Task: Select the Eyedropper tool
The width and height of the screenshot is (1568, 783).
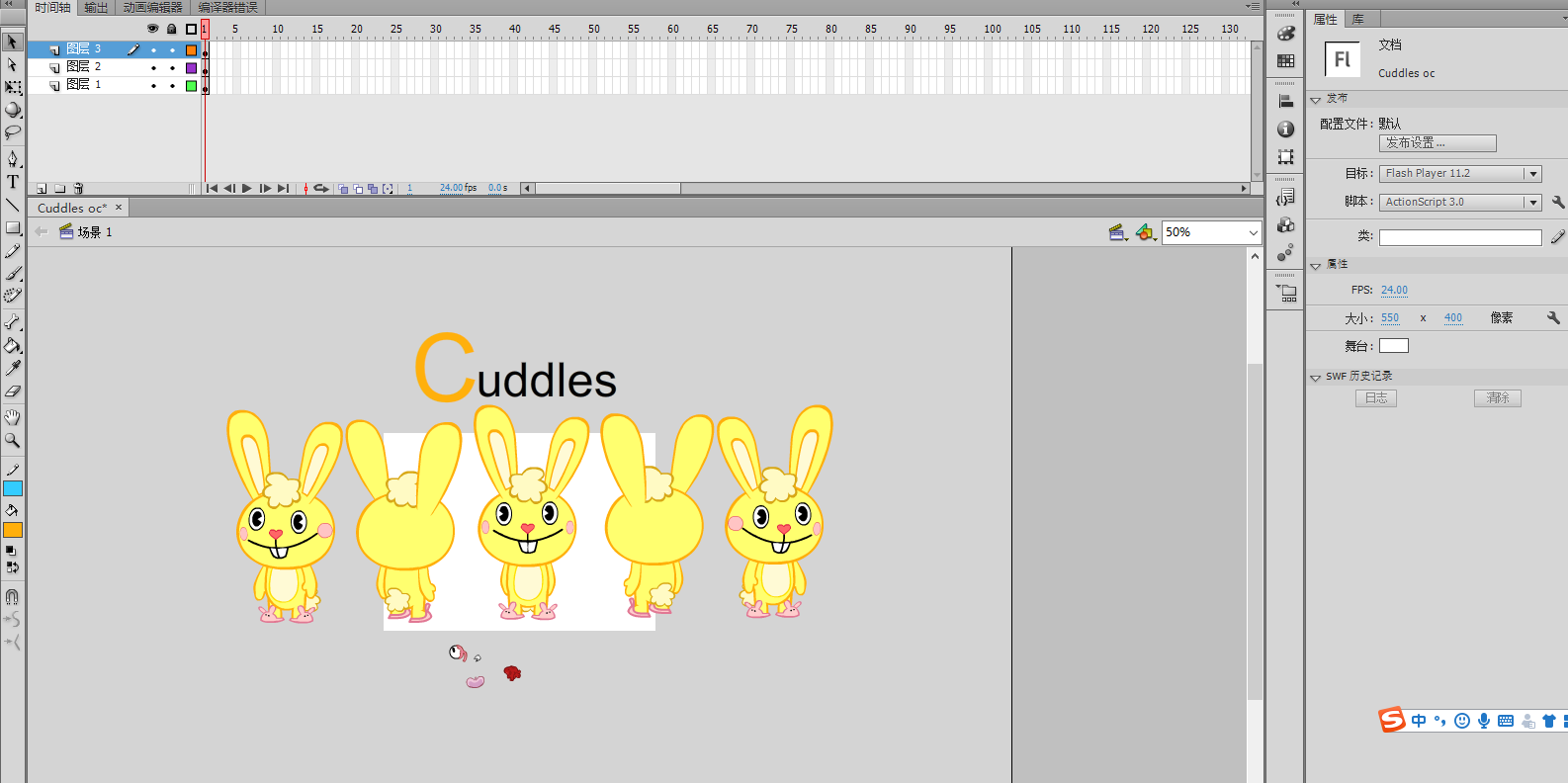Action: tap(12, 368)
